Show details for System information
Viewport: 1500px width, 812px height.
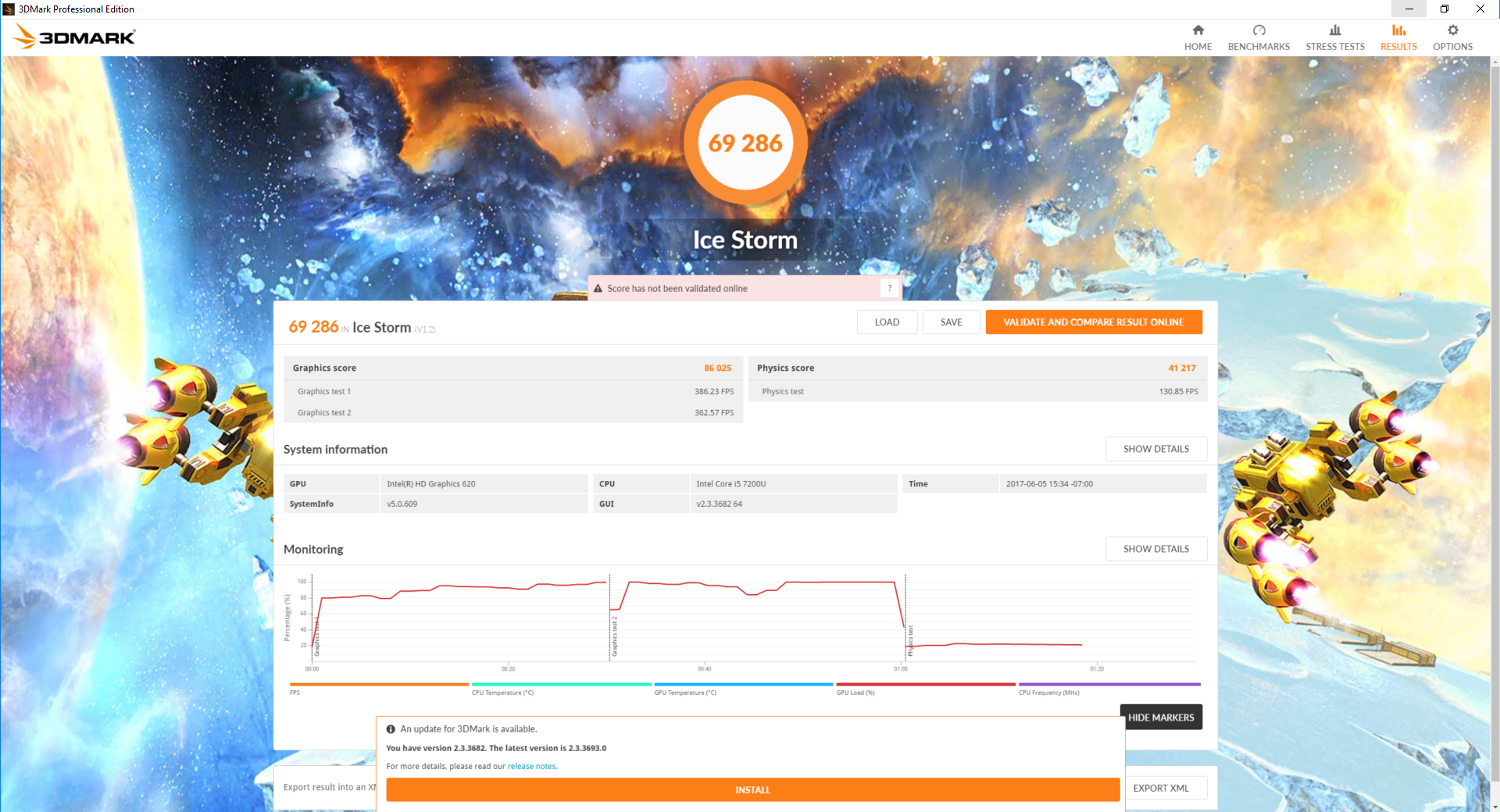1156,449
